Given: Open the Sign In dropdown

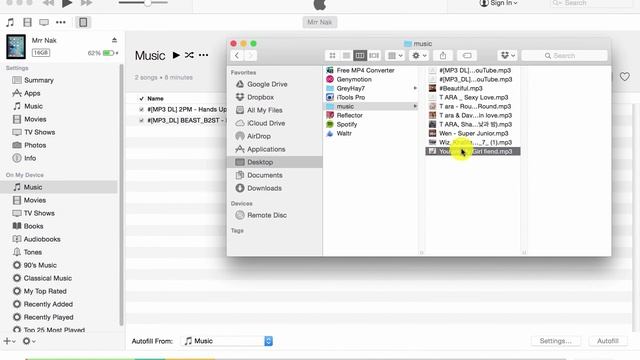Looking at the screenshot, I should (x=498, y=3).
